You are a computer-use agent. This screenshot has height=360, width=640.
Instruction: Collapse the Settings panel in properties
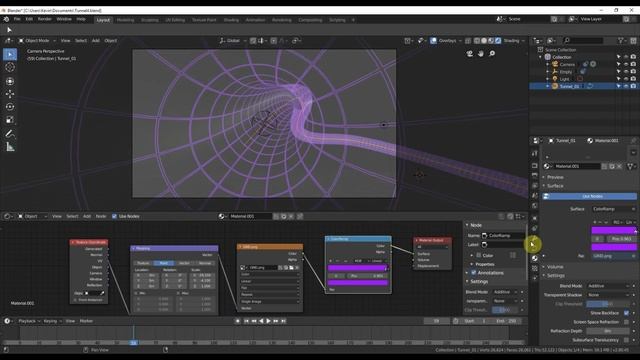click(556, 276)
